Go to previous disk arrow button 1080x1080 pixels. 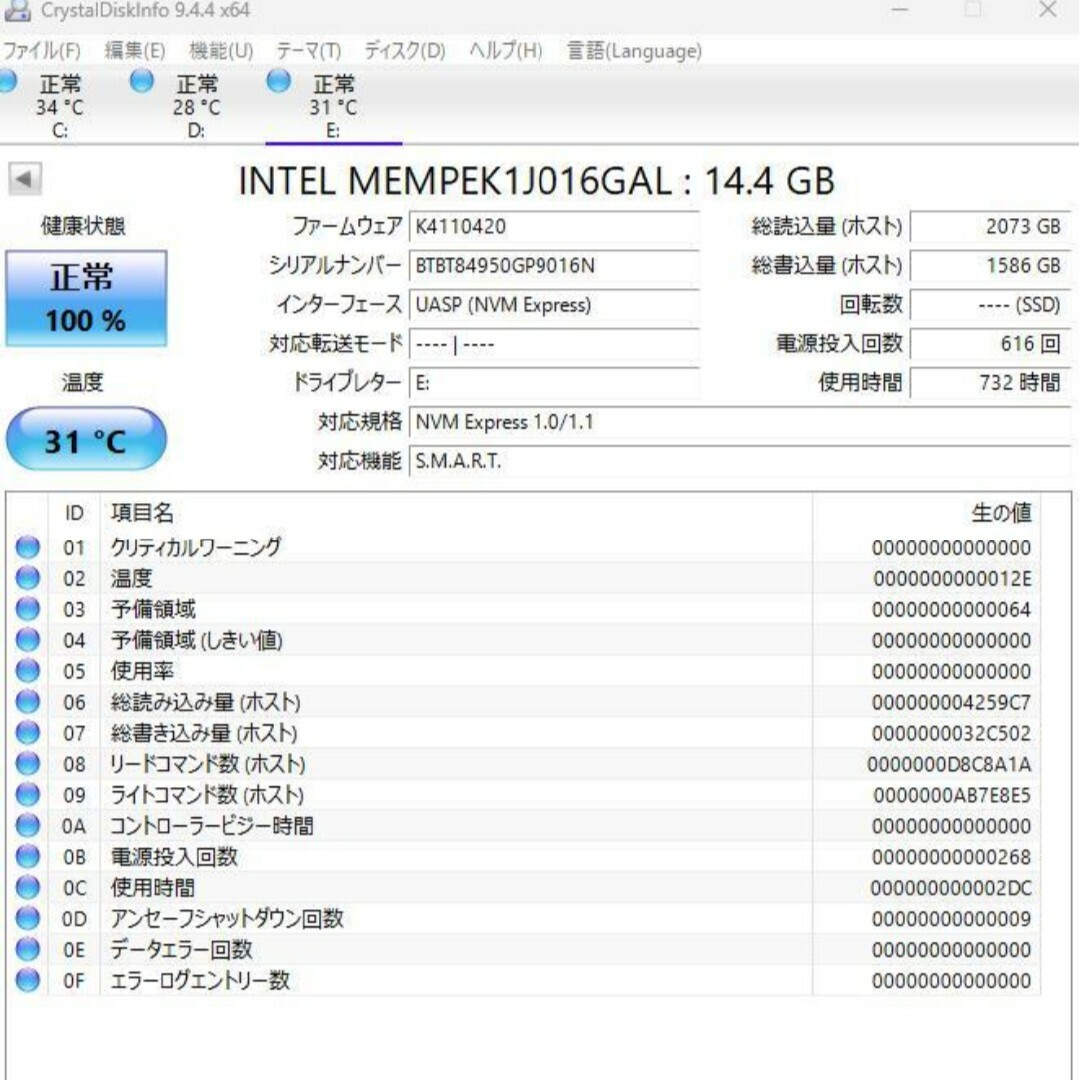[x=25, y=180]
